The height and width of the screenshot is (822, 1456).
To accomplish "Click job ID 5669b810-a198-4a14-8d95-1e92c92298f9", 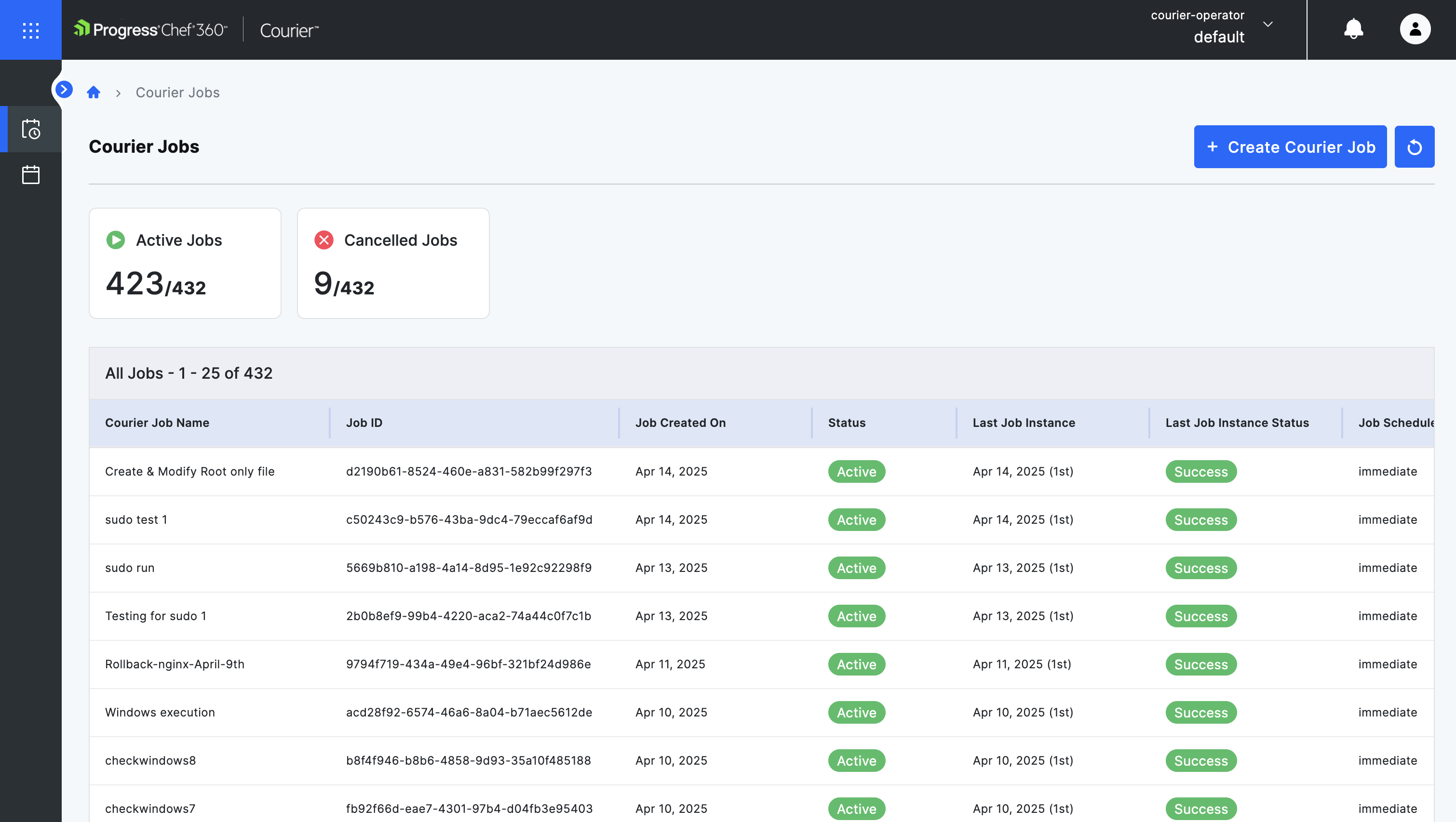I will 469,568.
